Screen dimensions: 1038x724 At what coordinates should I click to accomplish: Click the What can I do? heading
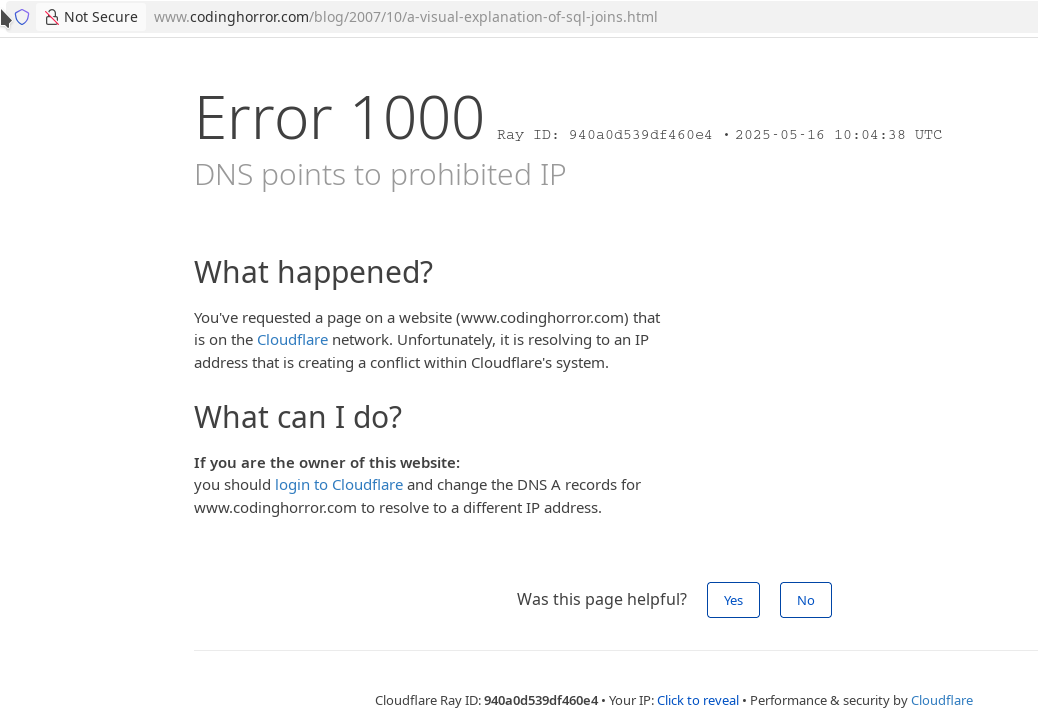[298, 417]
